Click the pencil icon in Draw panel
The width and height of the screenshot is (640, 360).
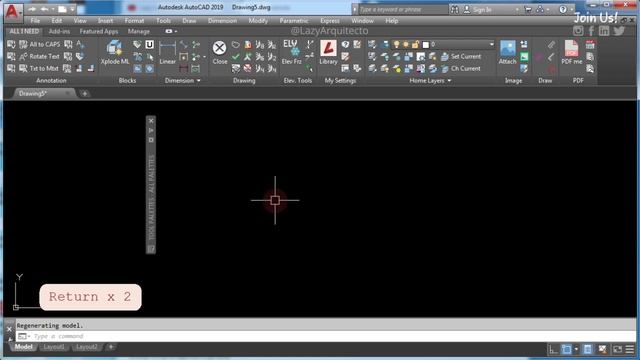click(551, 44)
